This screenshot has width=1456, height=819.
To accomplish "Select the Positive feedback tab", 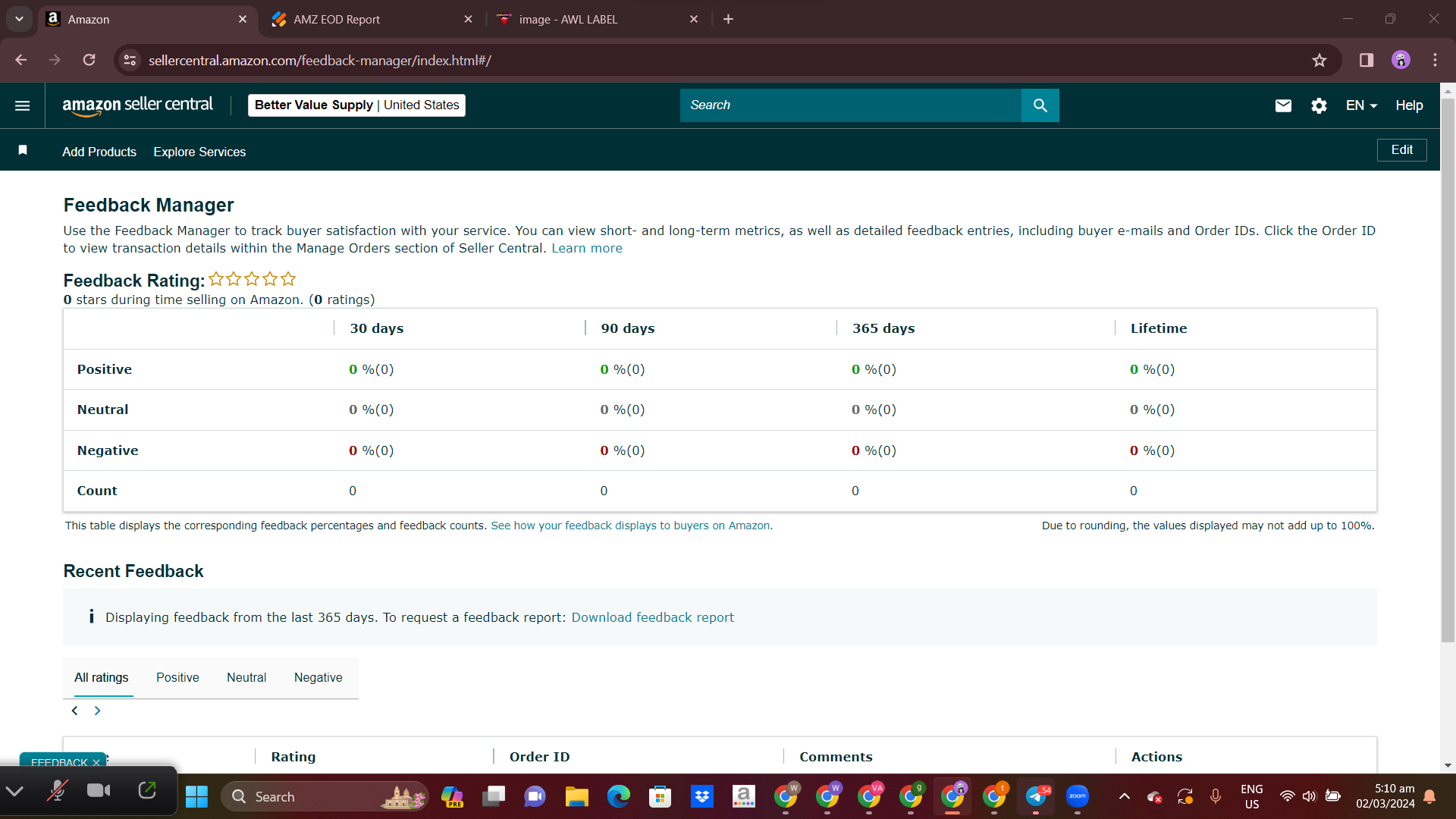I will point(177,677).
